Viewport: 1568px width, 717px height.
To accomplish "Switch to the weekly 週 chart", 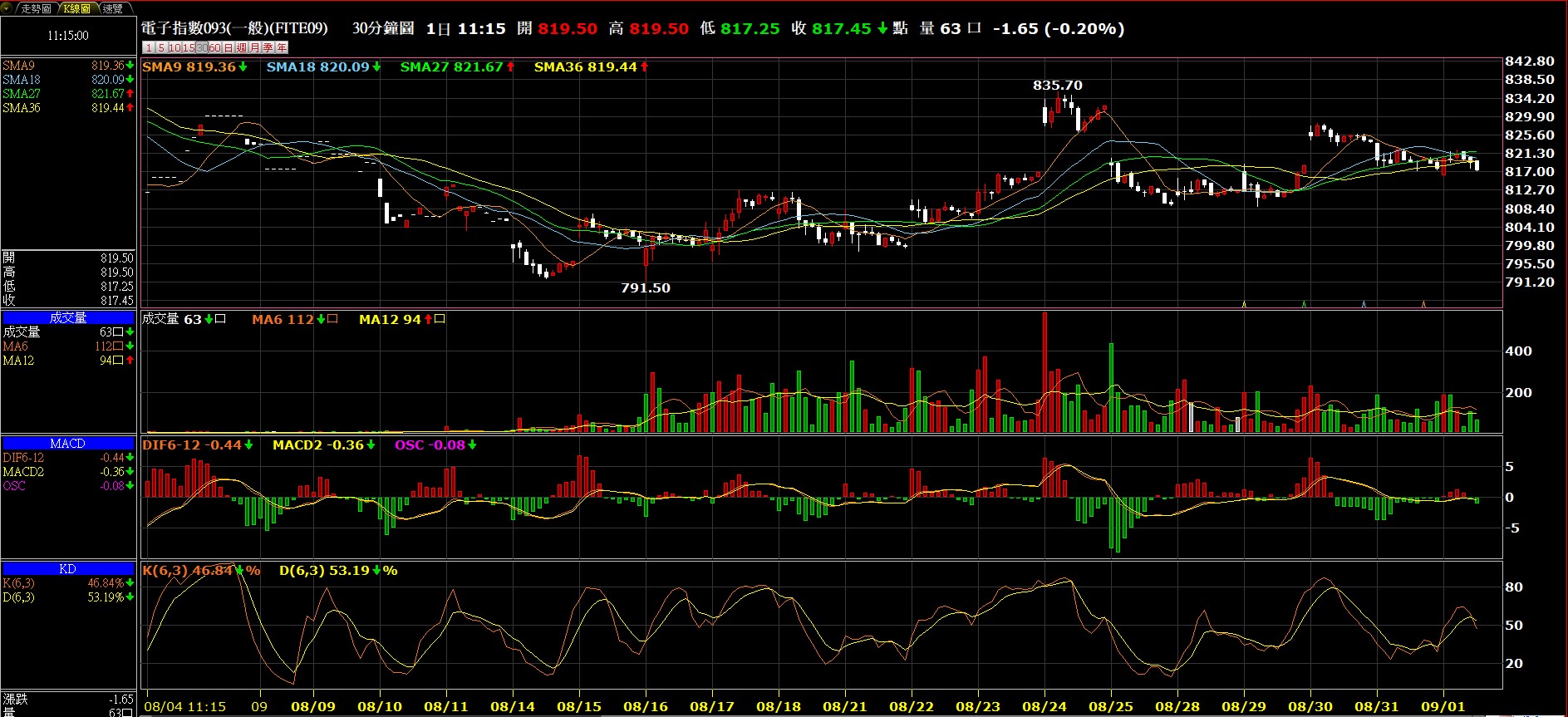I will (x=242, y=47).
